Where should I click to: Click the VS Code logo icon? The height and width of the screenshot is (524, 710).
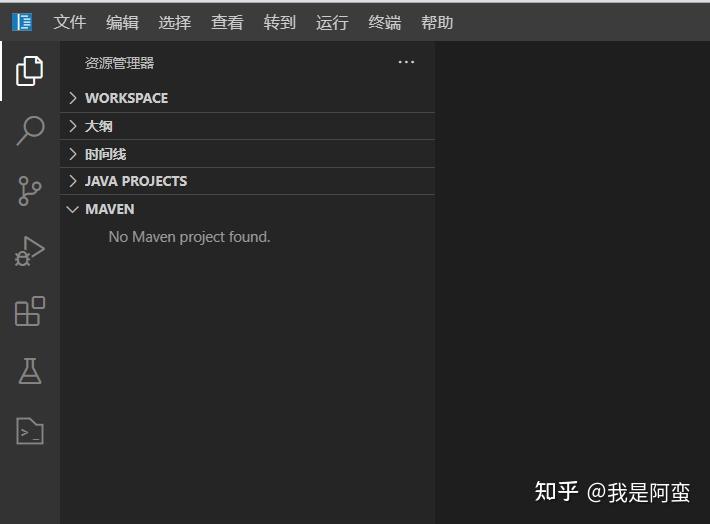[x=22, y=22]
